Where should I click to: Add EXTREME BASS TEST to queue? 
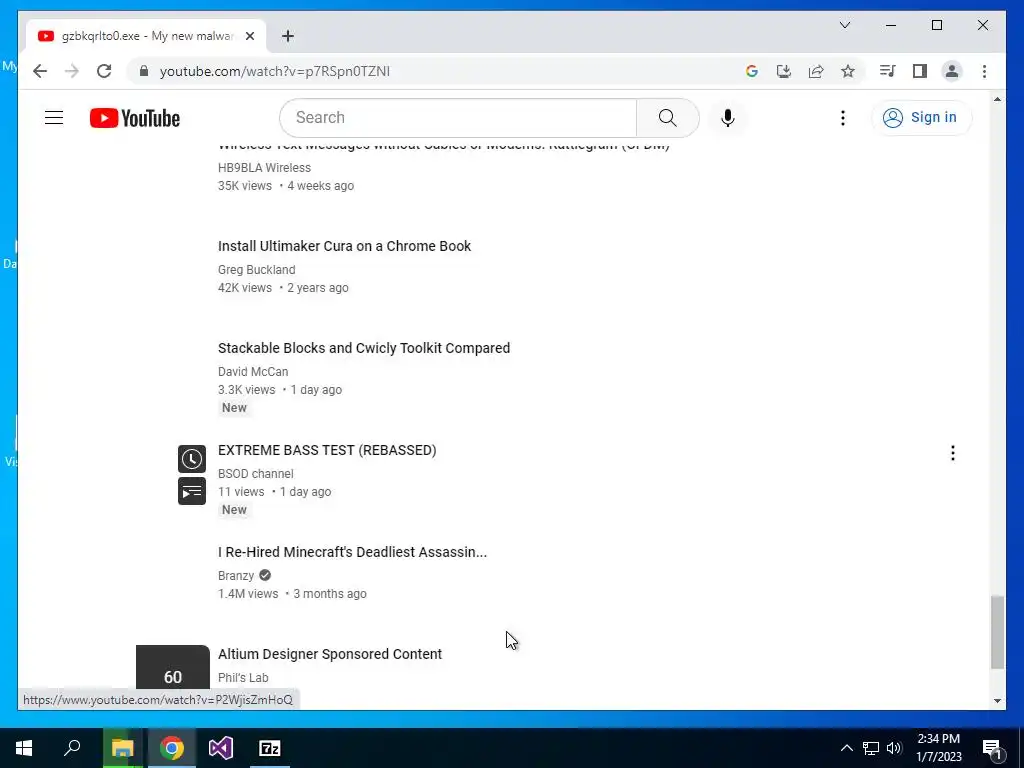click(x=191, y=492)
